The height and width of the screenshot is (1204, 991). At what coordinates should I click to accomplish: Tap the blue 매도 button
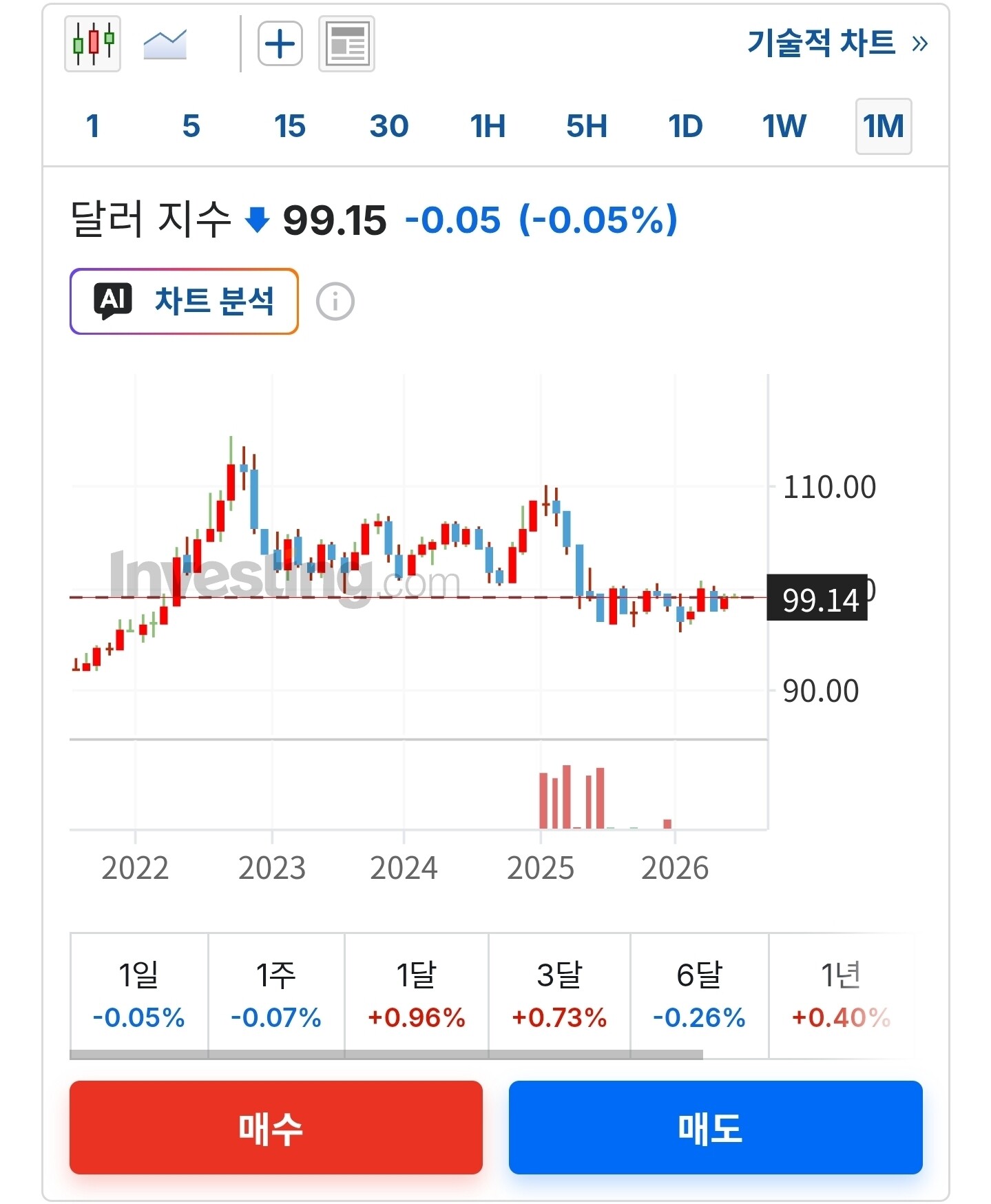[x=716, y=1128]
